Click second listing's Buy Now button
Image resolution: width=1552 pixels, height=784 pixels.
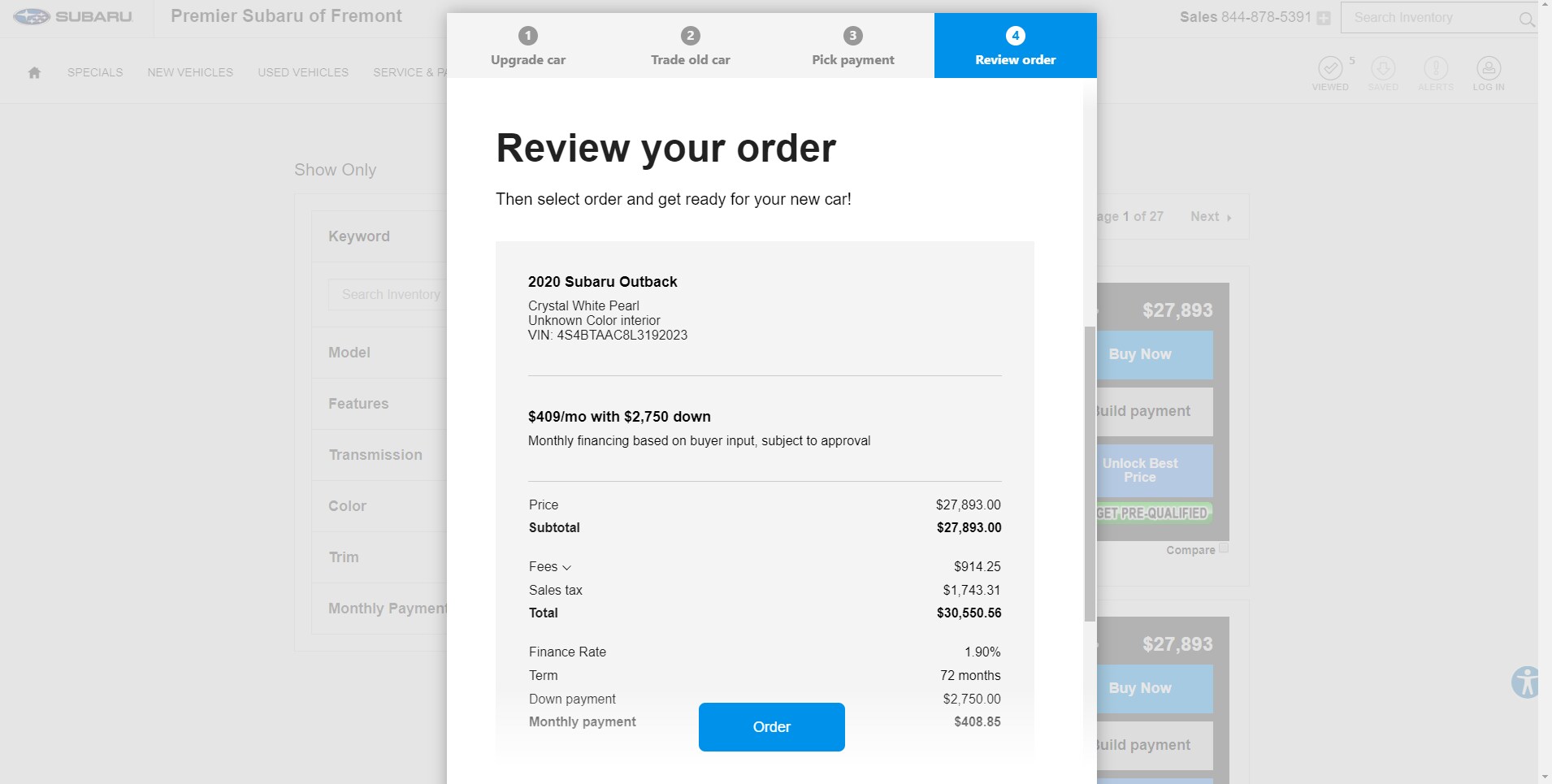1155,688
